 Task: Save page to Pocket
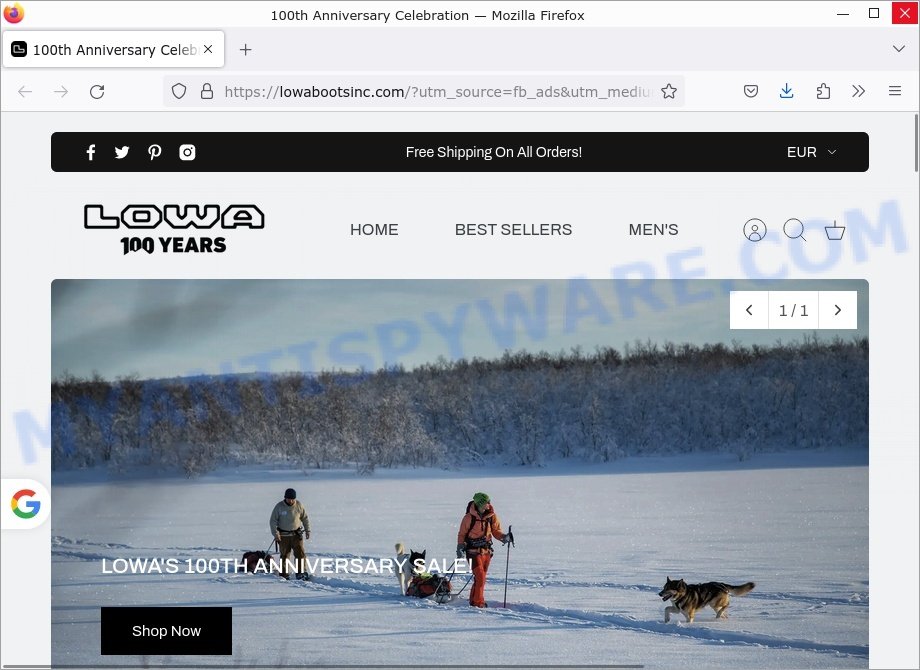[x=750, y=91]
